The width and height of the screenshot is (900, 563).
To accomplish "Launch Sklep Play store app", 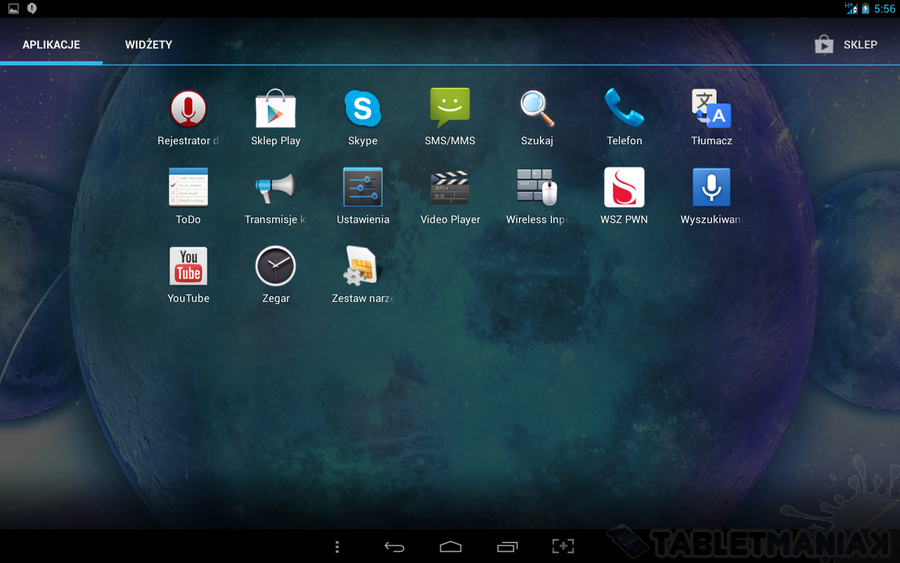I will [x=276, y=117].
